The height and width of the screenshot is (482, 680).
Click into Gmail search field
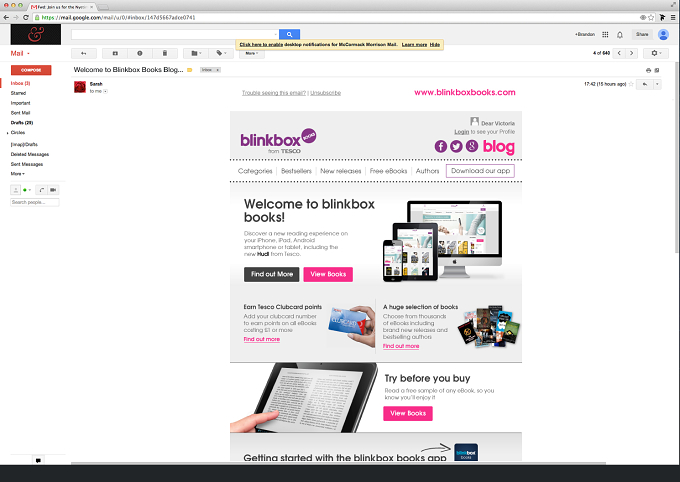coord(173,34)
